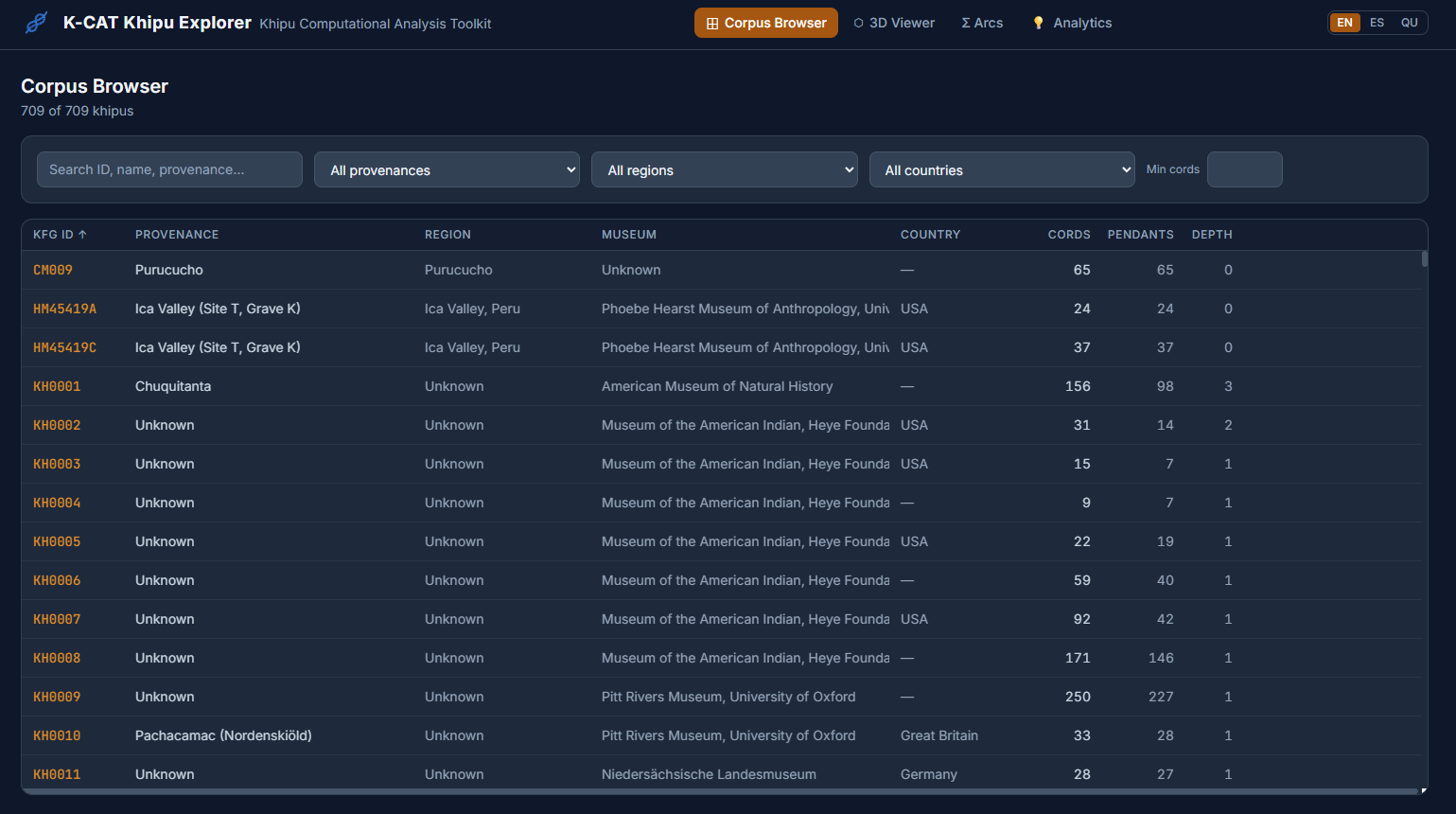Open the 3D Viewer tab
Image resolution: width=1456 pixels, height=814 pixels.
(894, 23)
